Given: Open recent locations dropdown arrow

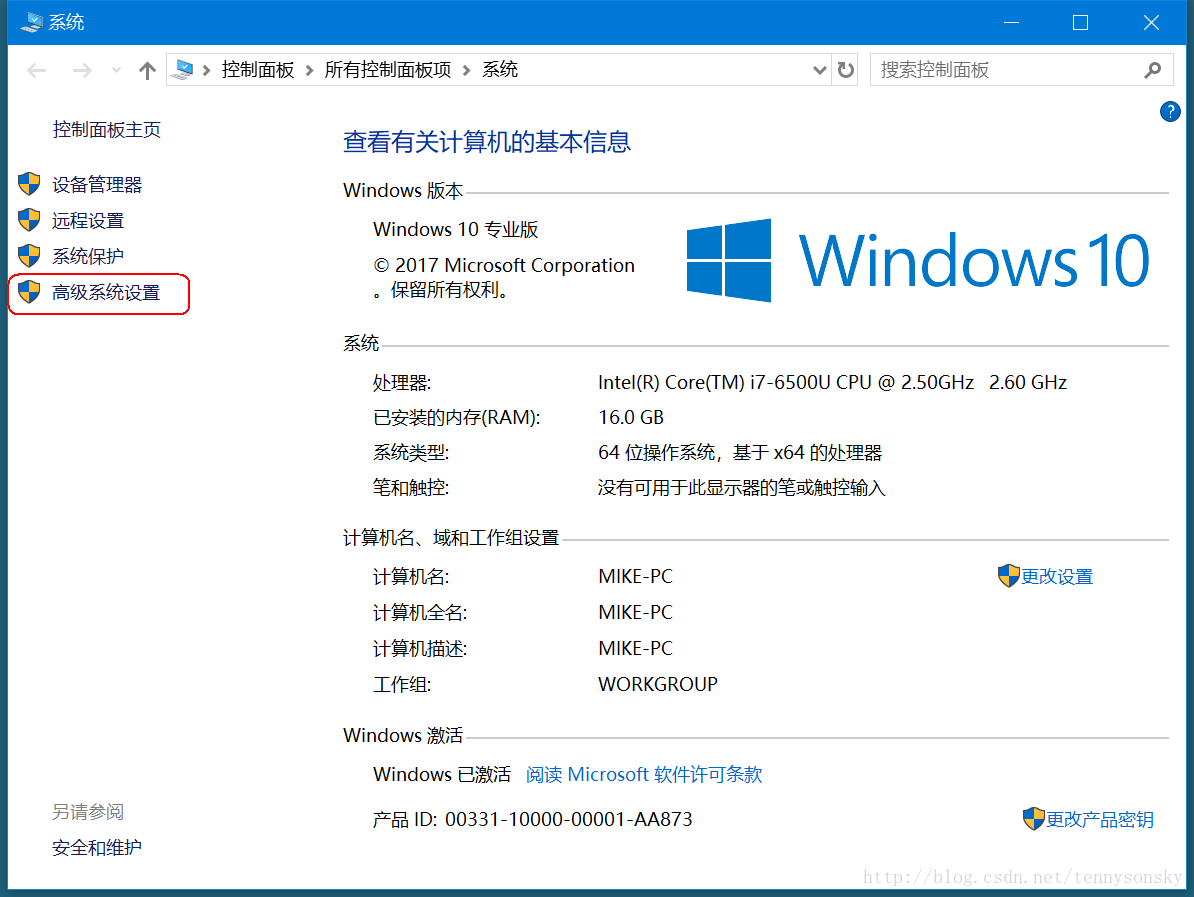Looking at the screenshot, I should 117,70.
